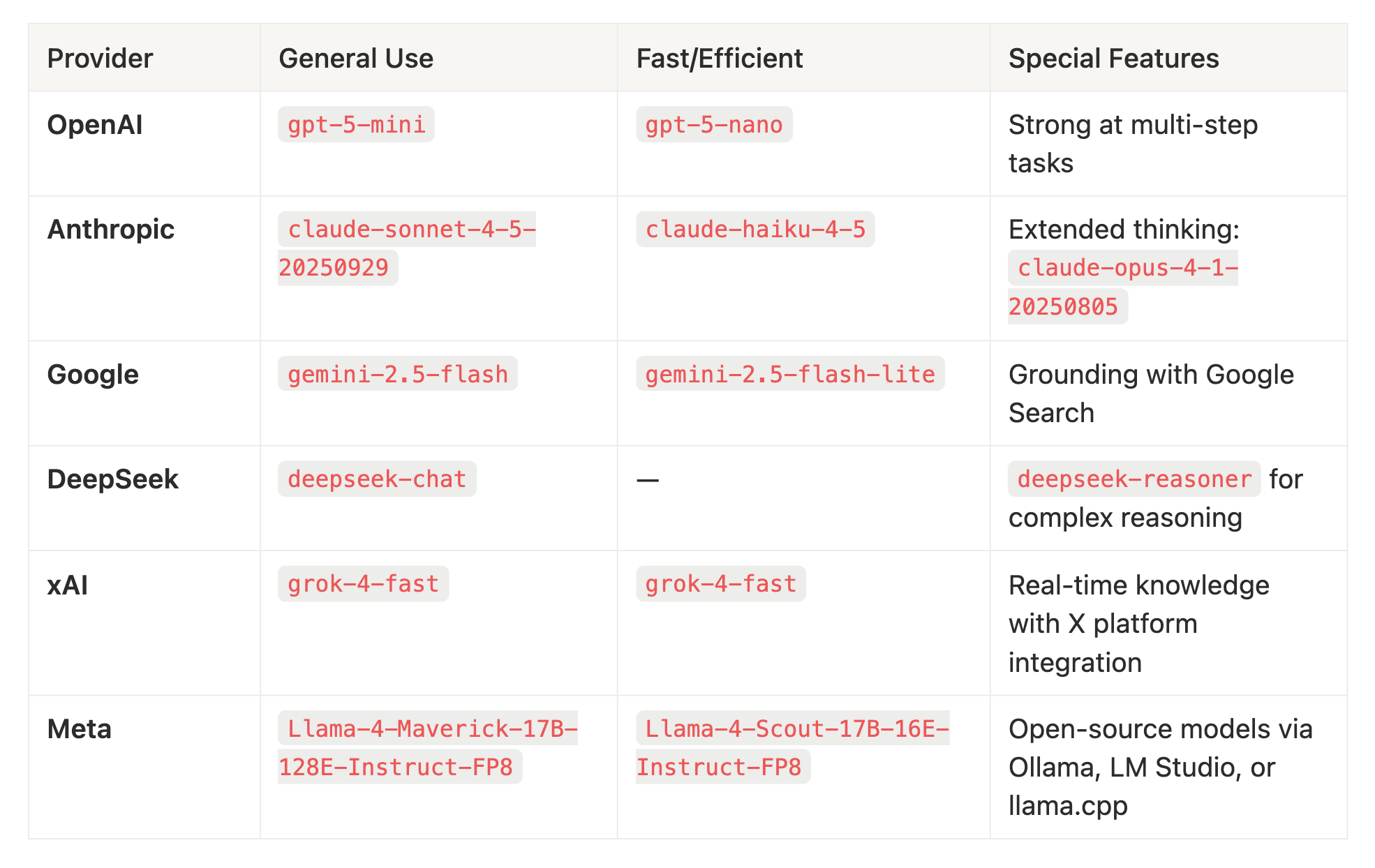This screenshot has width=1375, height=868.
Task: Click the dash in DeepSeek's Fast/Efficient cell
Action: (648, 480)
